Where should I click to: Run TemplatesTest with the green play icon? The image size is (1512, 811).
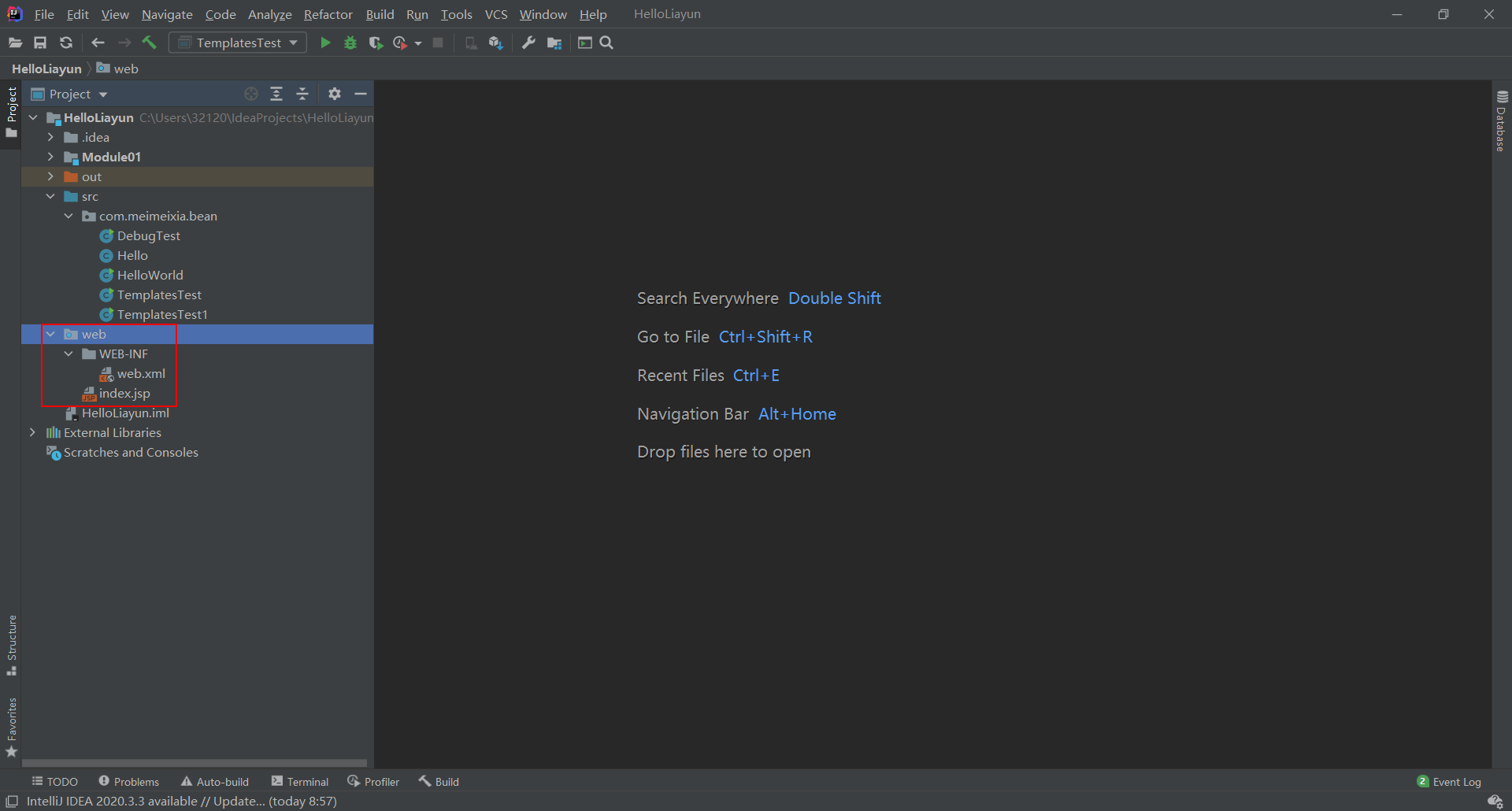click(325, 43)
